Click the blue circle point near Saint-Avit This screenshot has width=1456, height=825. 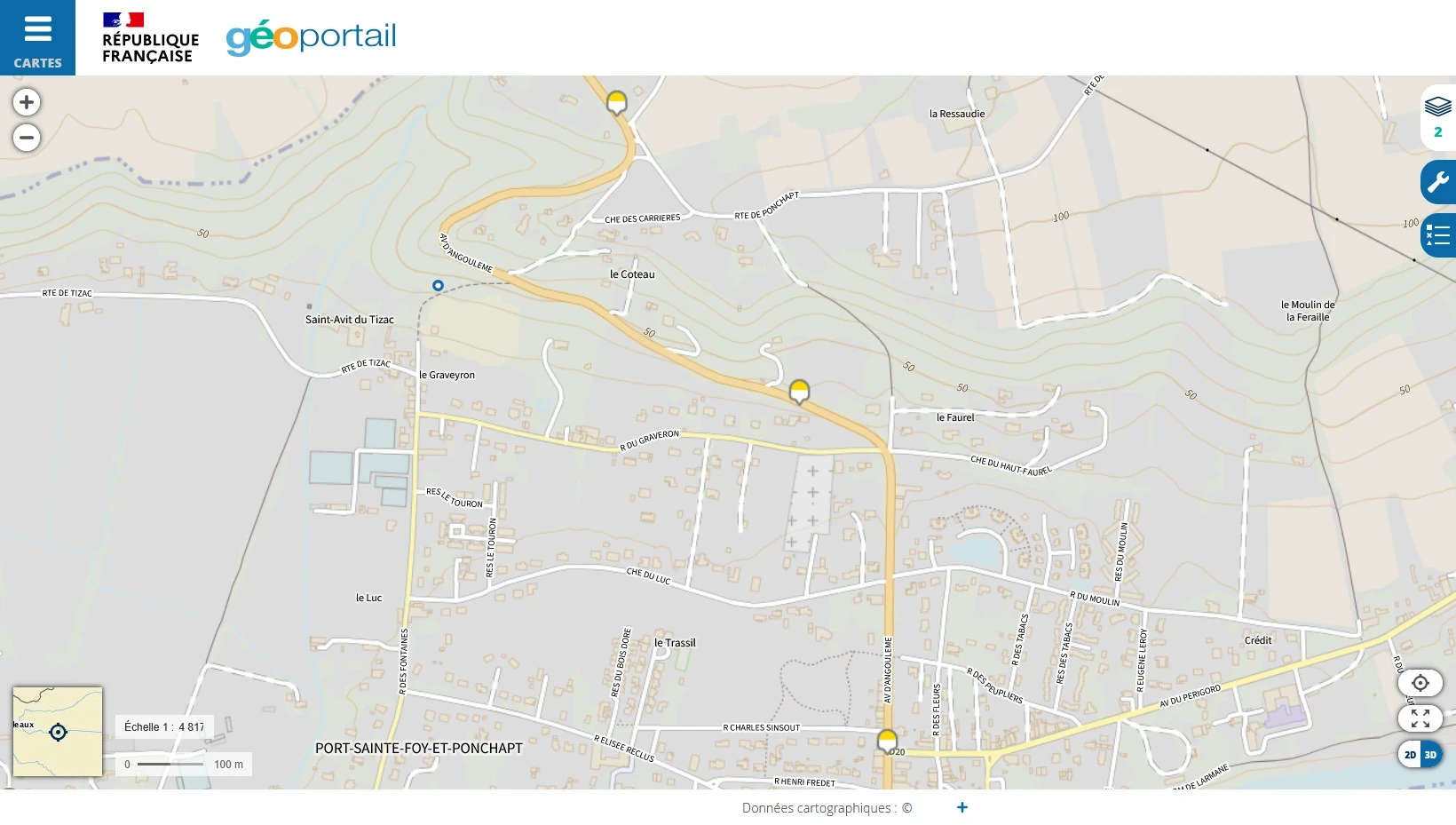click(x=438, y=286)
